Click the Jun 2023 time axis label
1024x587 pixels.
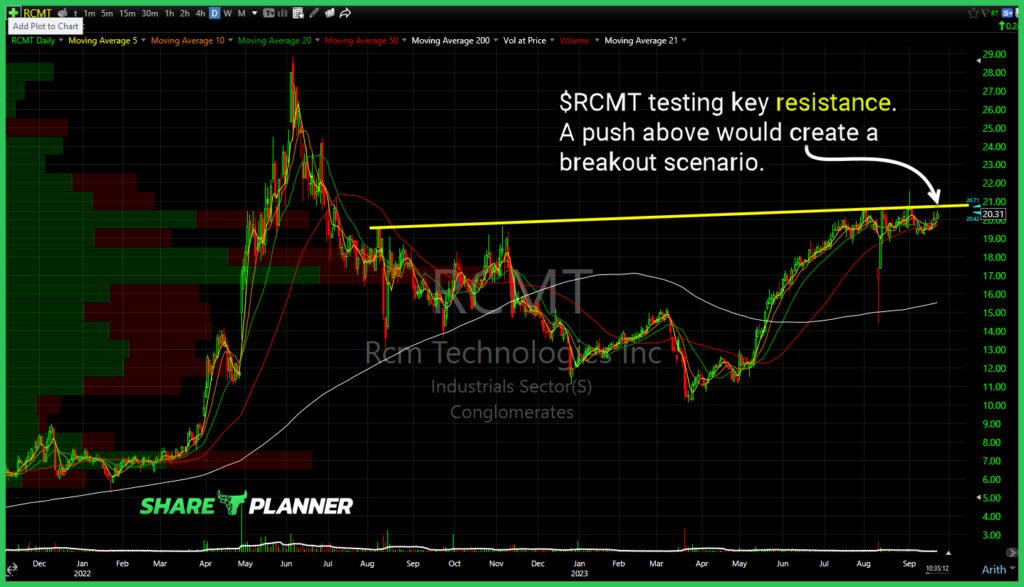782,563
